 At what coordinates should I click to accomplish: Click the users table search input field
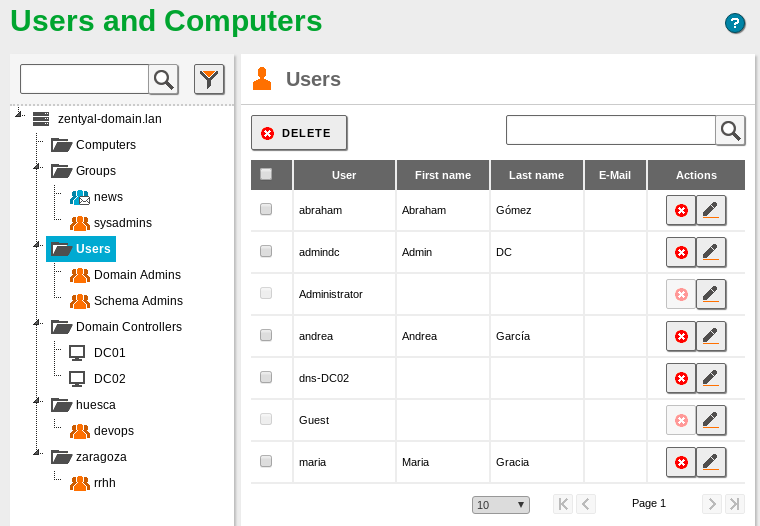click(611, 130)
